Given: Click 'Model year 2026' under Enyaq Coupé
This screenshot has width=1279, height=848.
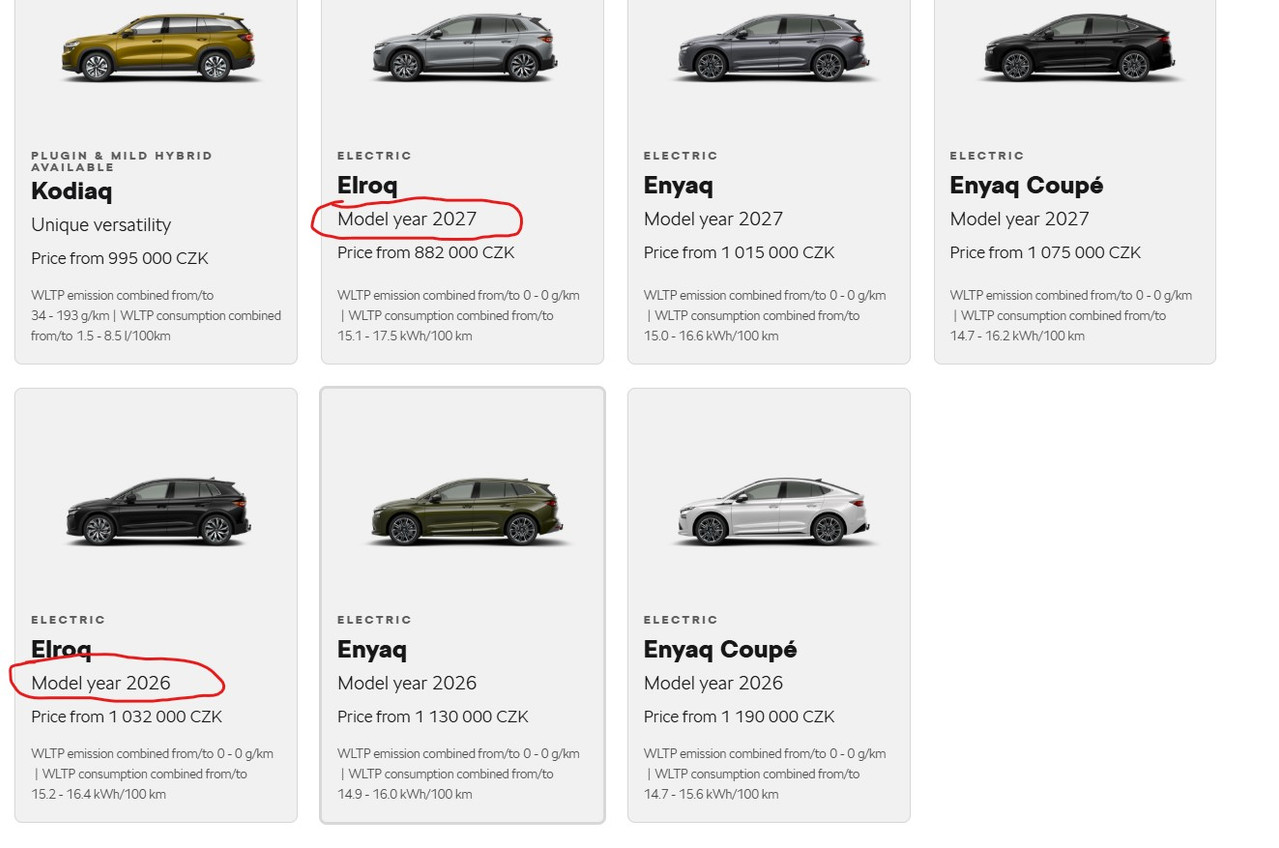Looking at the screenshot, I should pyautogui.click(x=714, y=683).
